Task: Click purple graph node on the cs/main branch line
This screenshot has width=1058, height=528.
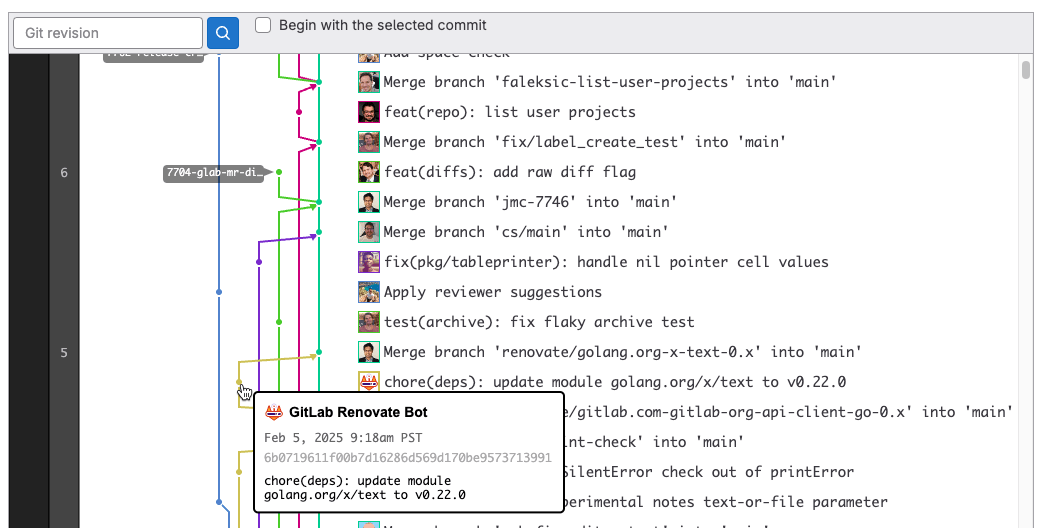Action: 259,262
